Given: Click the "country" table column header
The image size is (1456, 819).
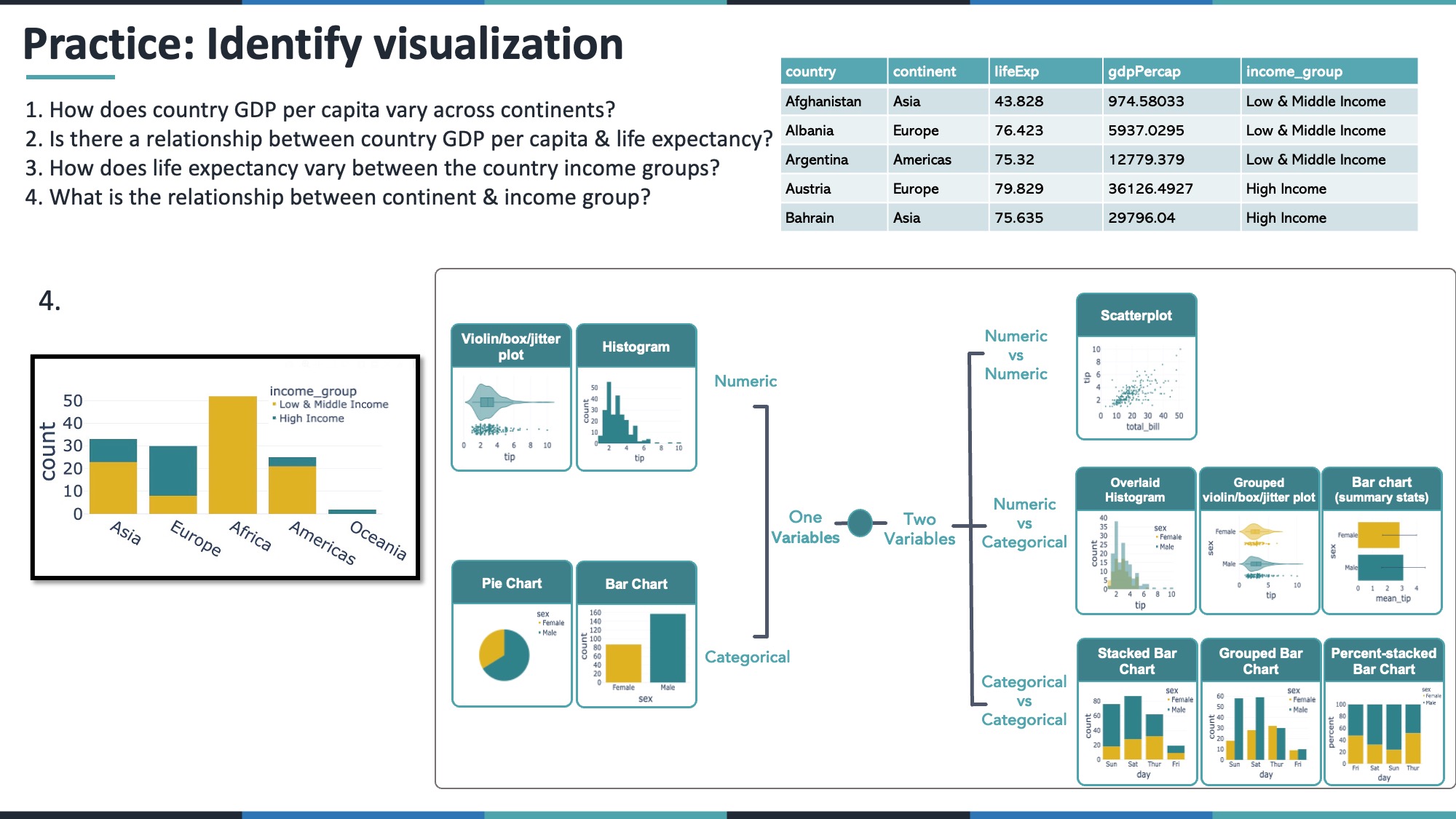Looking at the screenshot, I should [834, 71].
